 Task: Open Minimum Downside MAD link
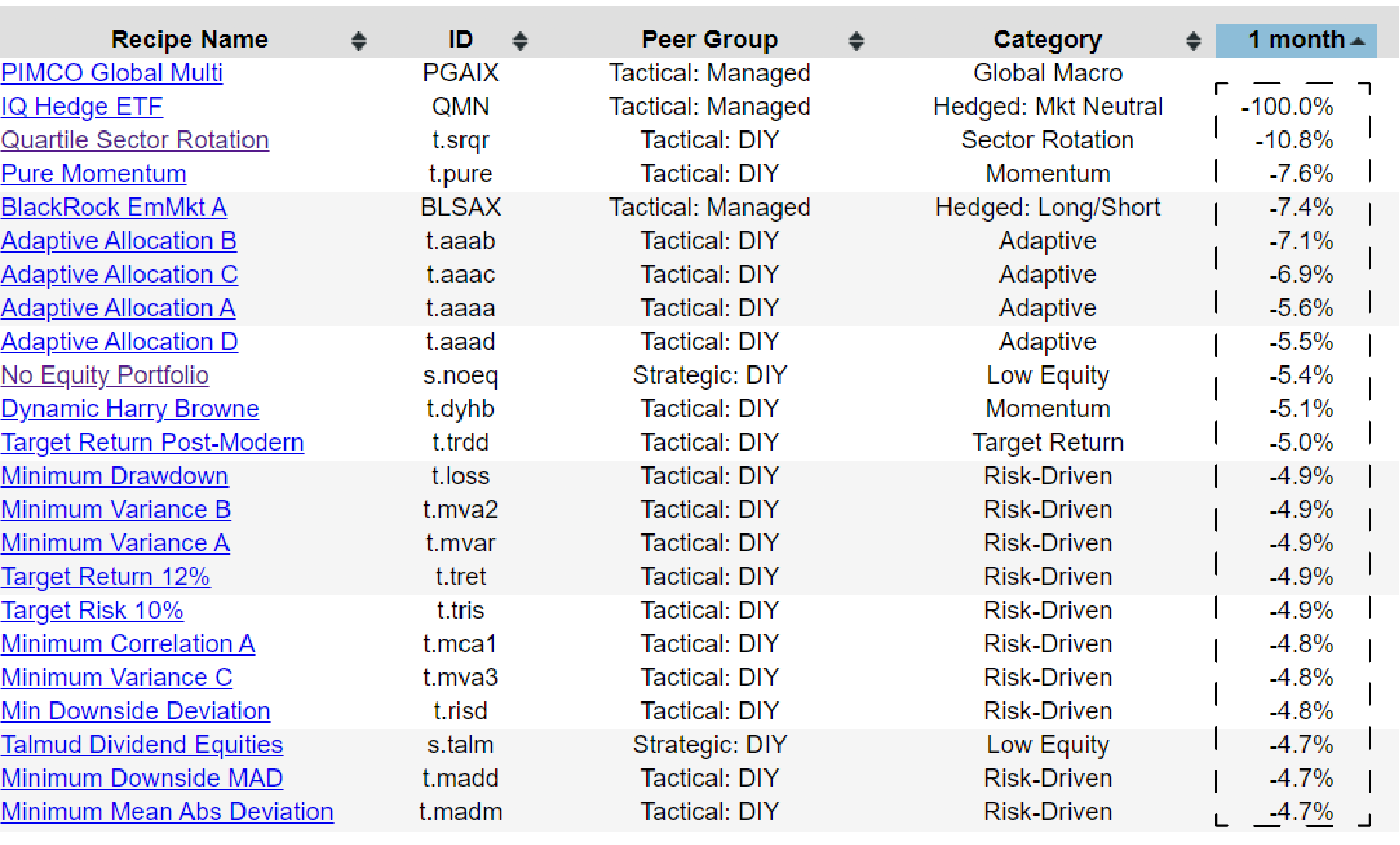click(142, 778)
